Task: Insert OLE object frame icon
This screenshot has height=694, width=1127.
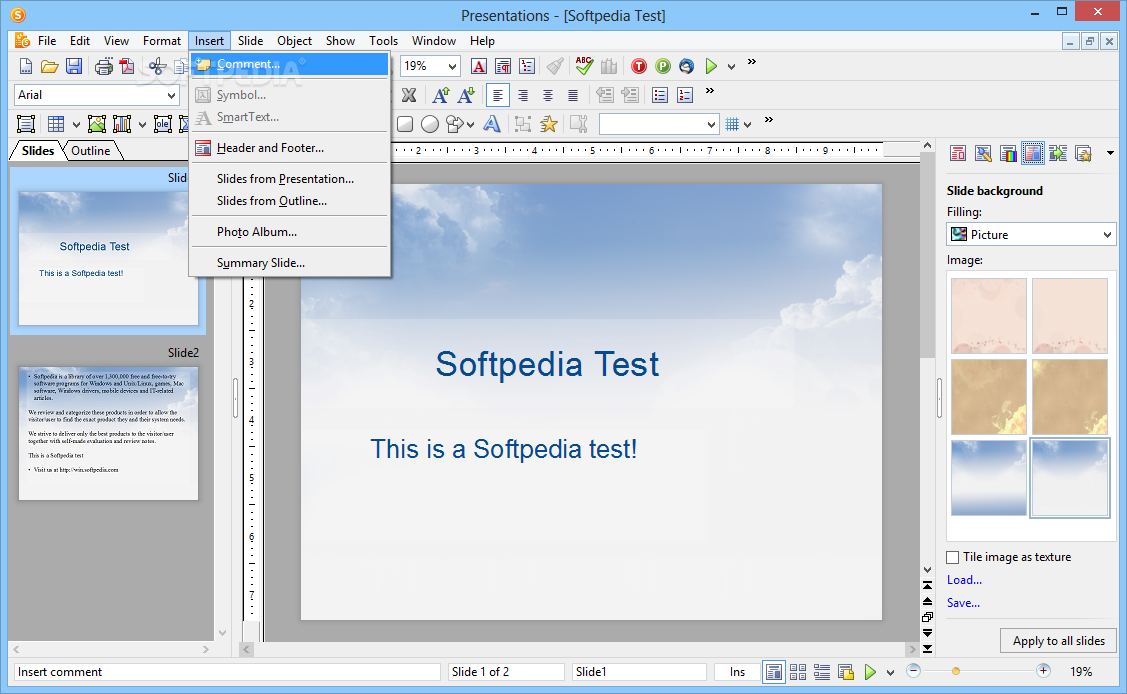Action: click(162, 124)
